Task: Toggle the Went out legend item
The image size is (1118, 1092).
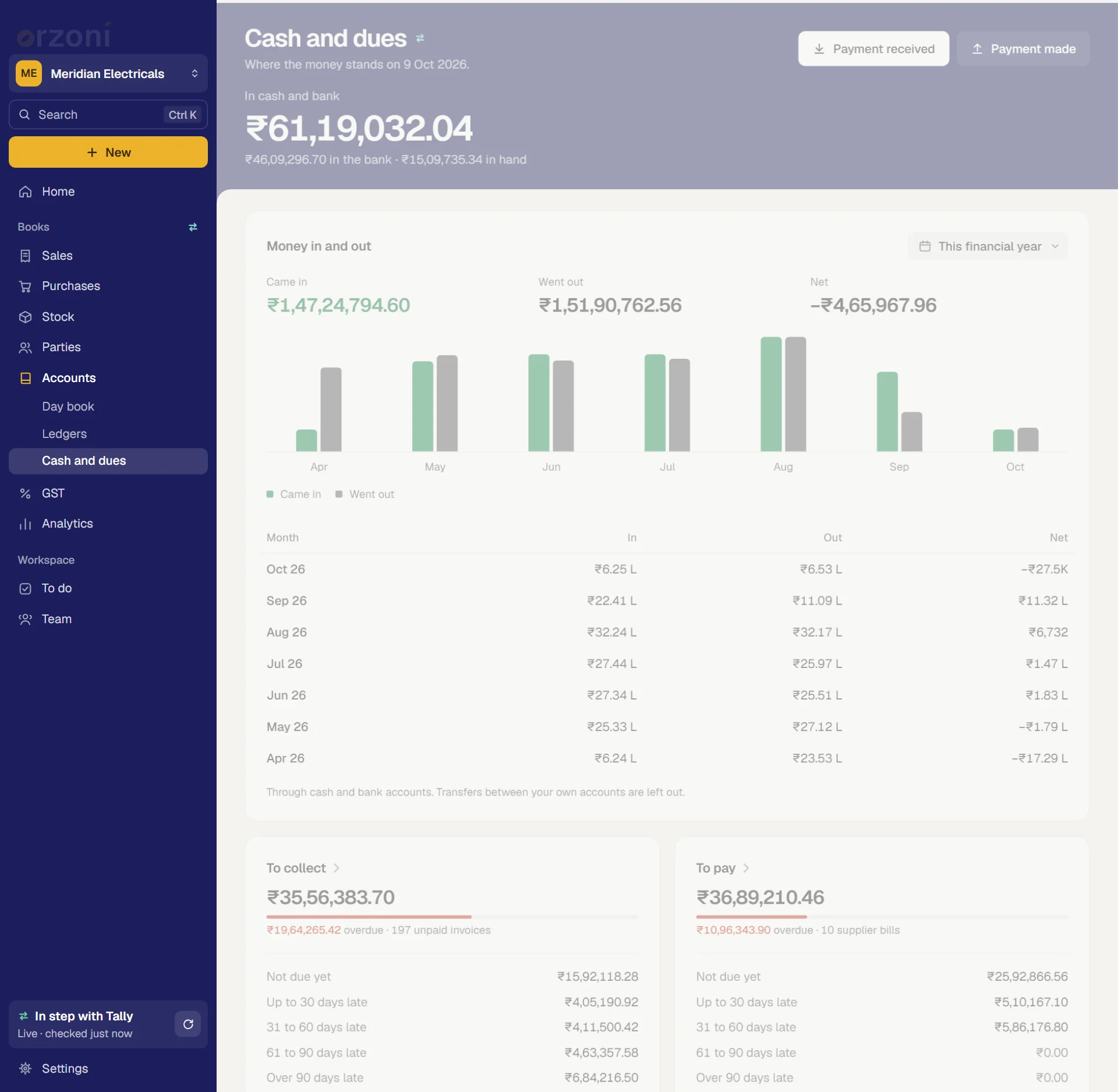Action: pyautogui.click(x=365, y=494)
